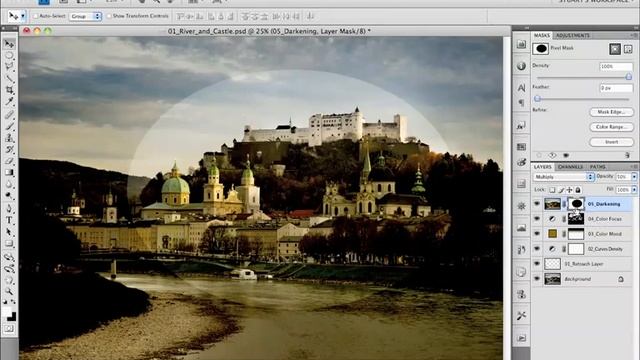Click the Add vector mask icon

(x=628, y=49)
